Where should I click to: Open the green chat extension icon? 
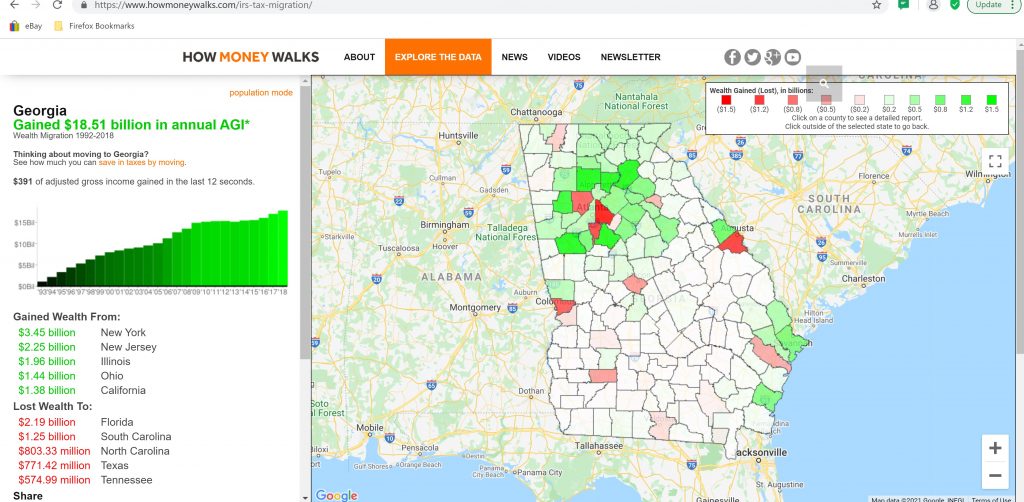click(904, 4)
